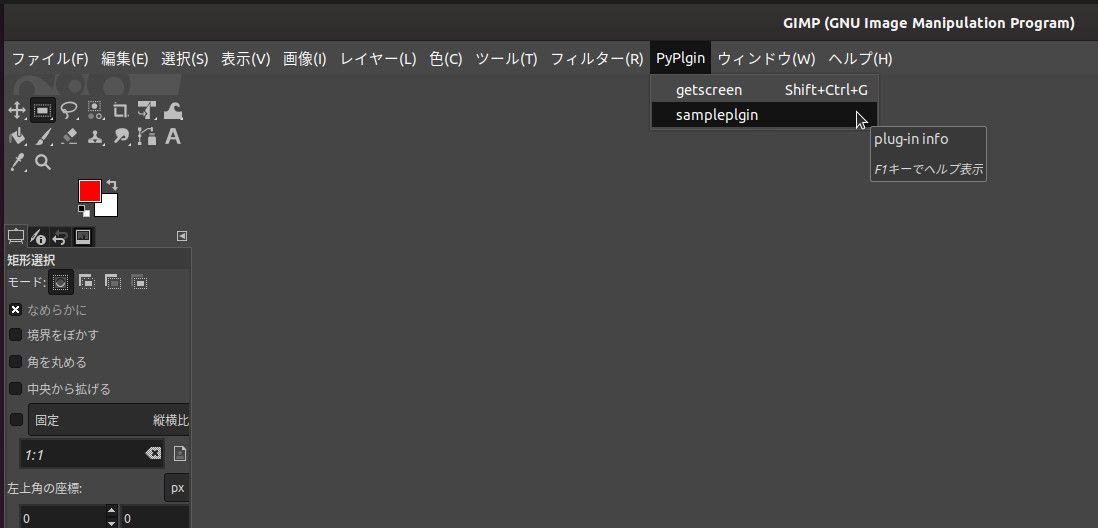Open the 固定 縦横比 dropdown
This screenshot has width=1098, height=528.
[x=109, y=420]
